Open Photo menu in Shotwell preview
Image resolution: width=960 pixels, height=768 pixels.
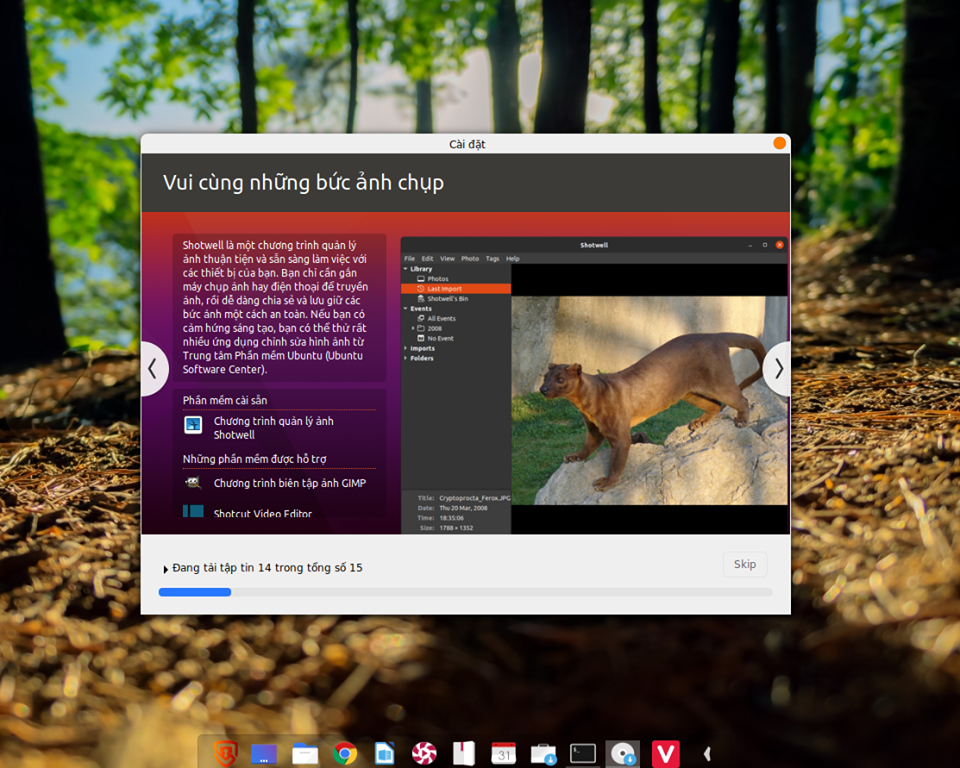[x=470, y=258]
